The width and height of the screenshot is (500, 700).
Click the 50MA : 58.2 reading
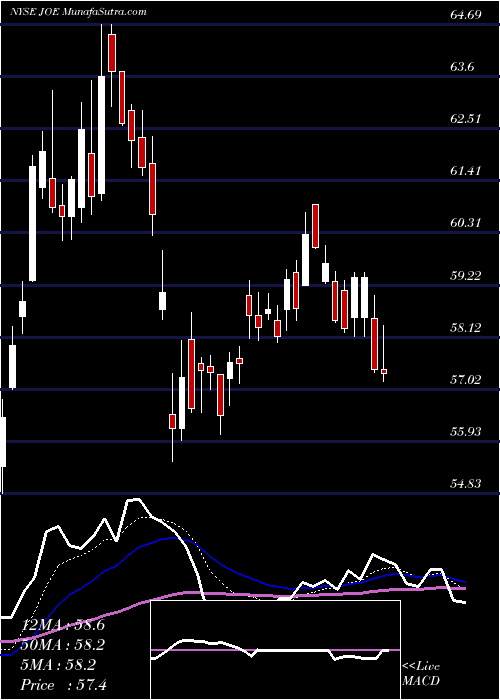(63, 645)
